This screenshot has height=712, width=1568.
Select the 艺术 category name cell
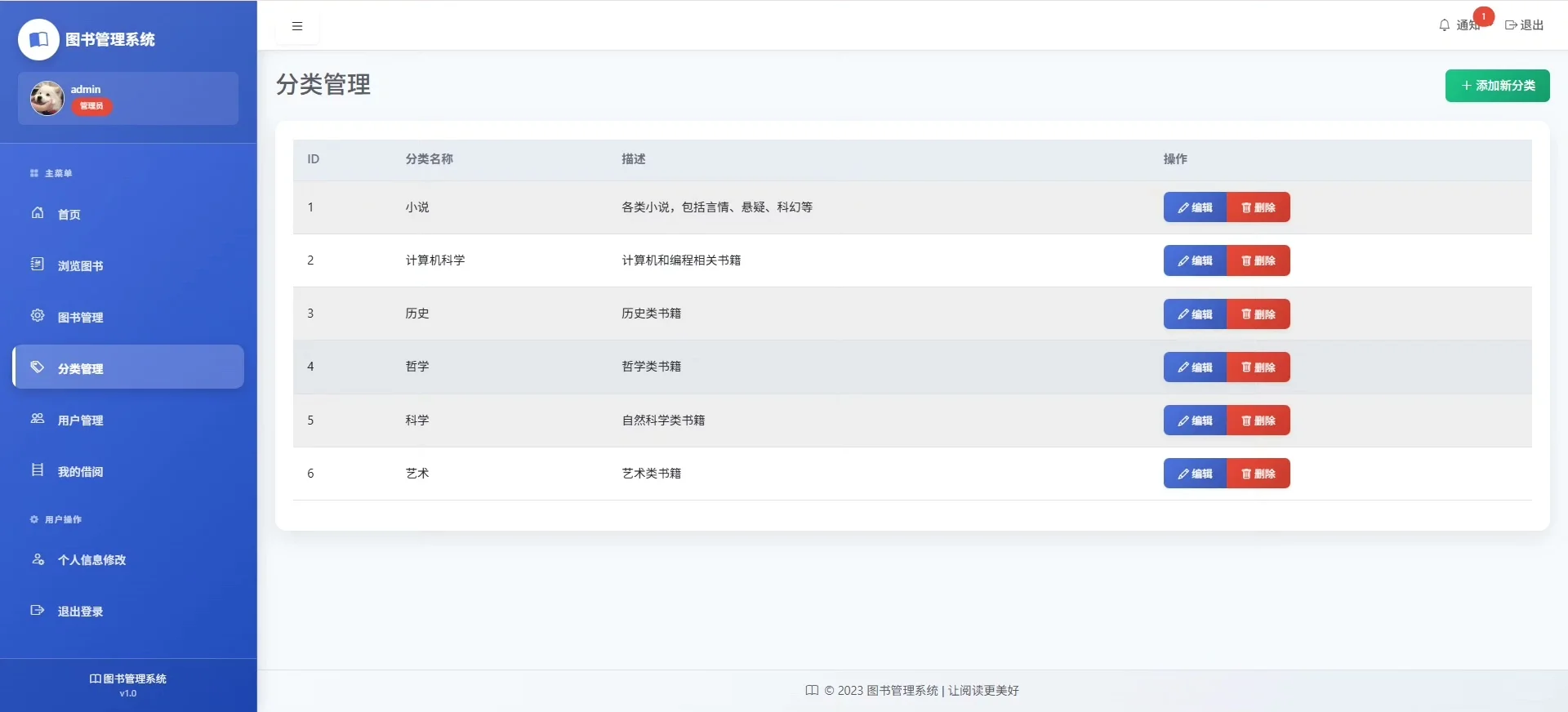417,474
